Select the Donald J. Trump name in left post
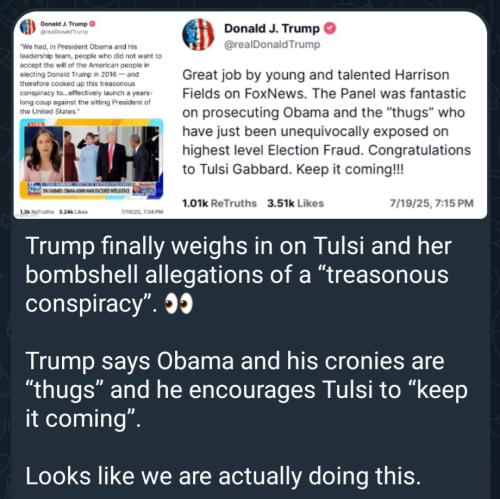This screenshot has width=500, height=499. [64, 24]
